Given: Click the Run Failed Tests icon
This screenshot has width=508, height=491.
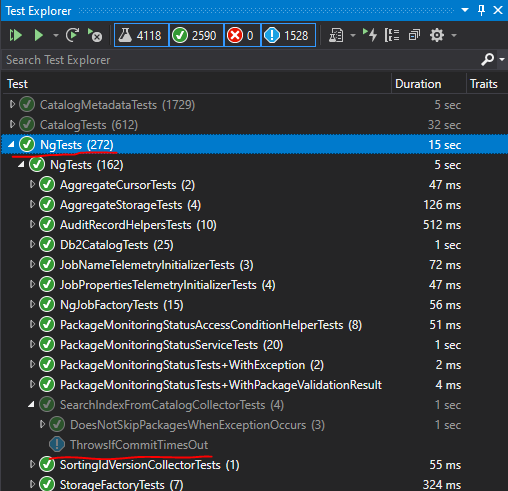Looking at the screenshot, I should [95, 35].
